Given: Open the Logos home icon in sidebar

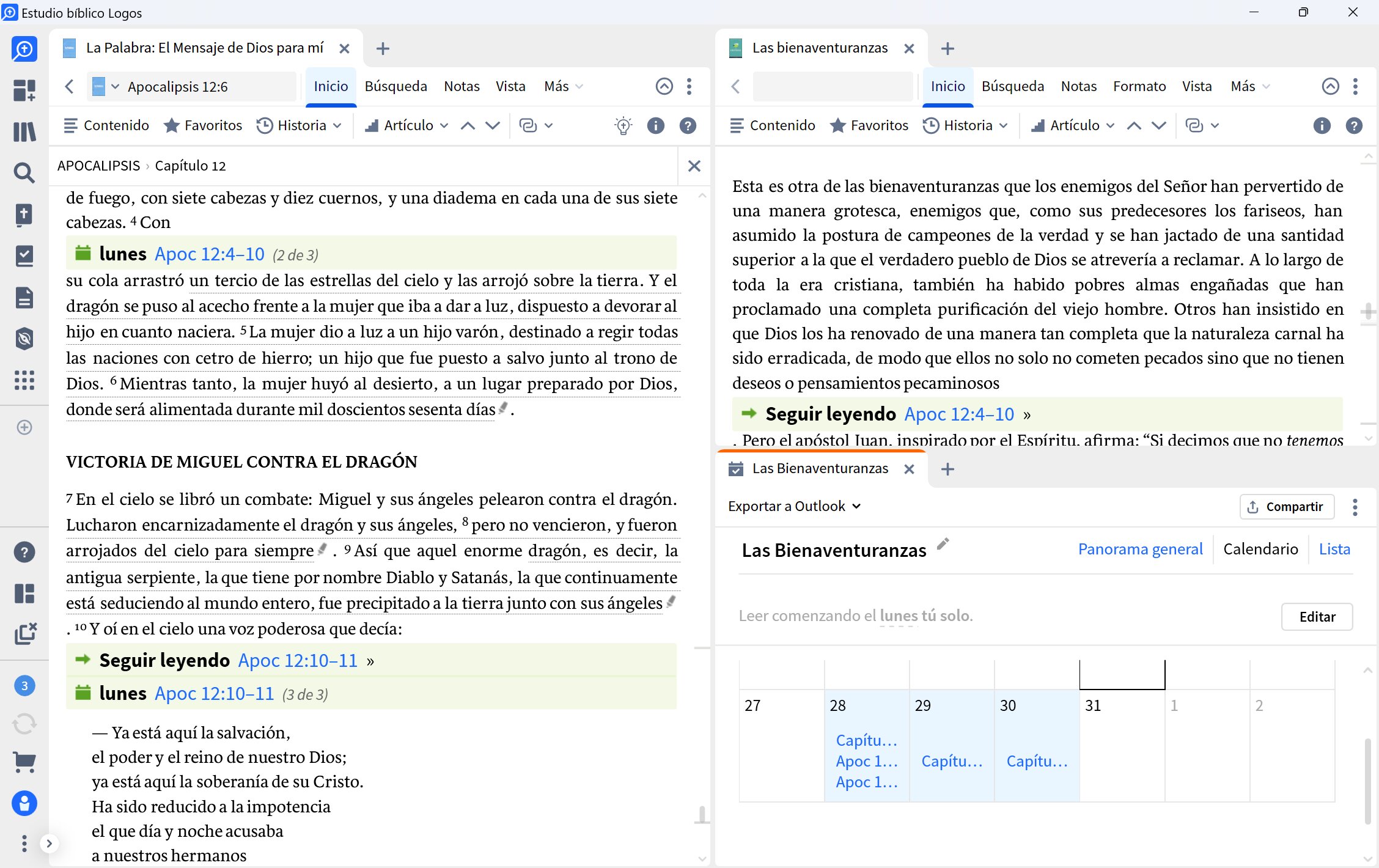Looking at the screenshot, I should tap(24, 49).
